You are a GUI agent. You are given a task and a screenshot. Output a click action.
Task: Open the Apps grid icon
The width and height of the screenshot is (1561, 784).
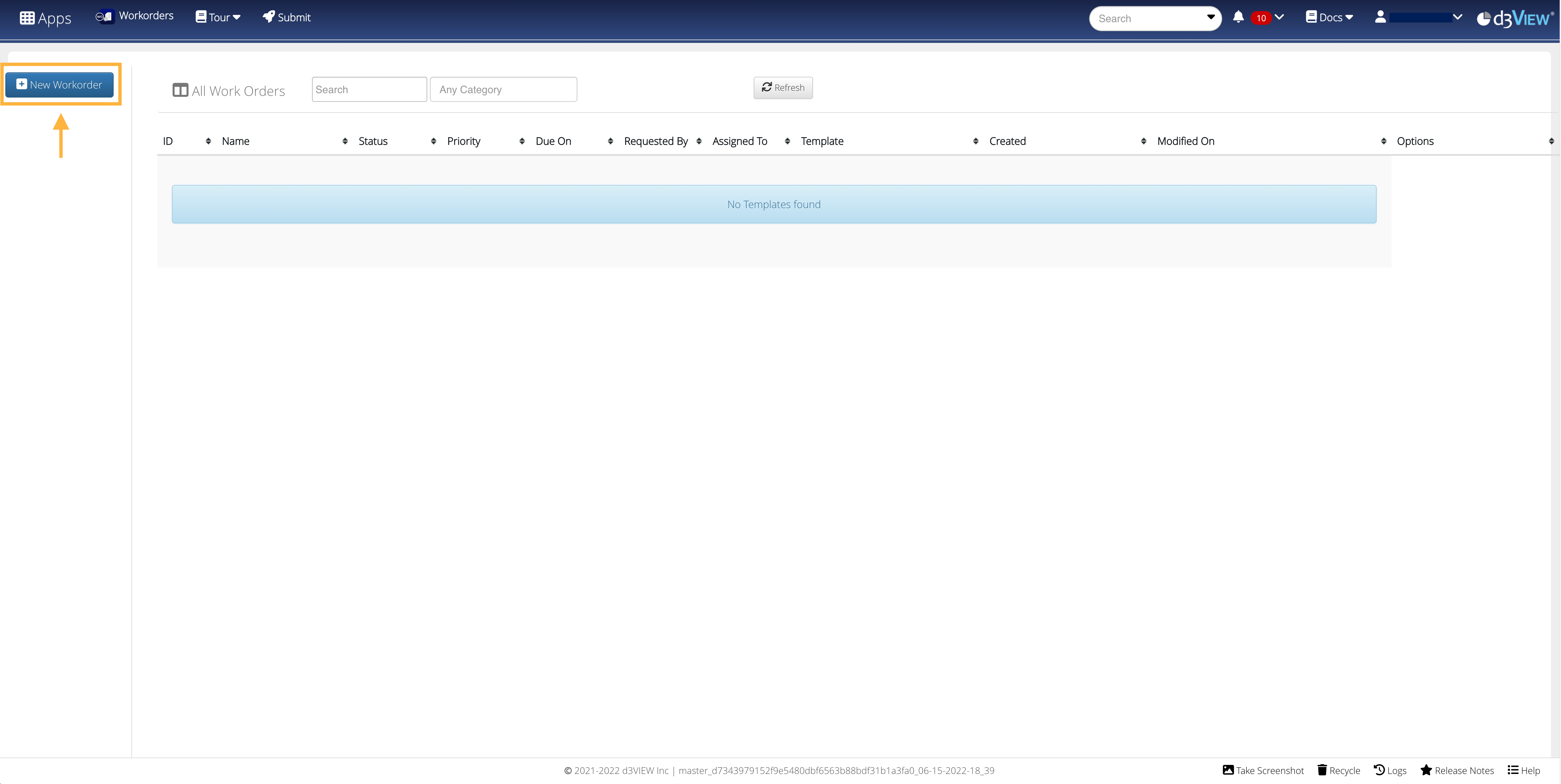click(27, 17)
